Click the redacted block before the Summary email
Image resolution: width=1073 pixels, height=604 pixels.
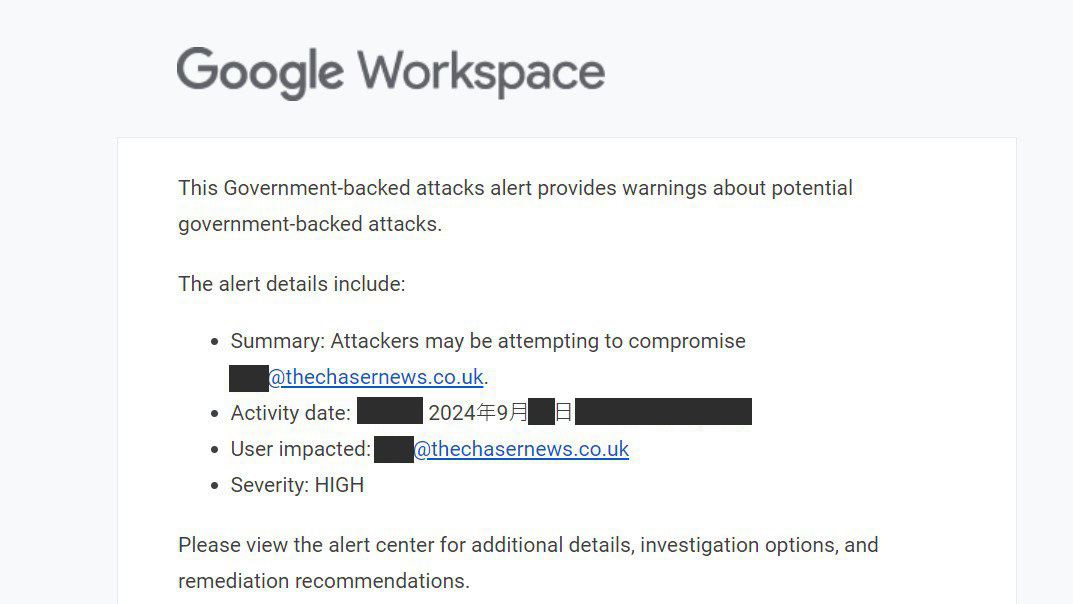(248, 378)
